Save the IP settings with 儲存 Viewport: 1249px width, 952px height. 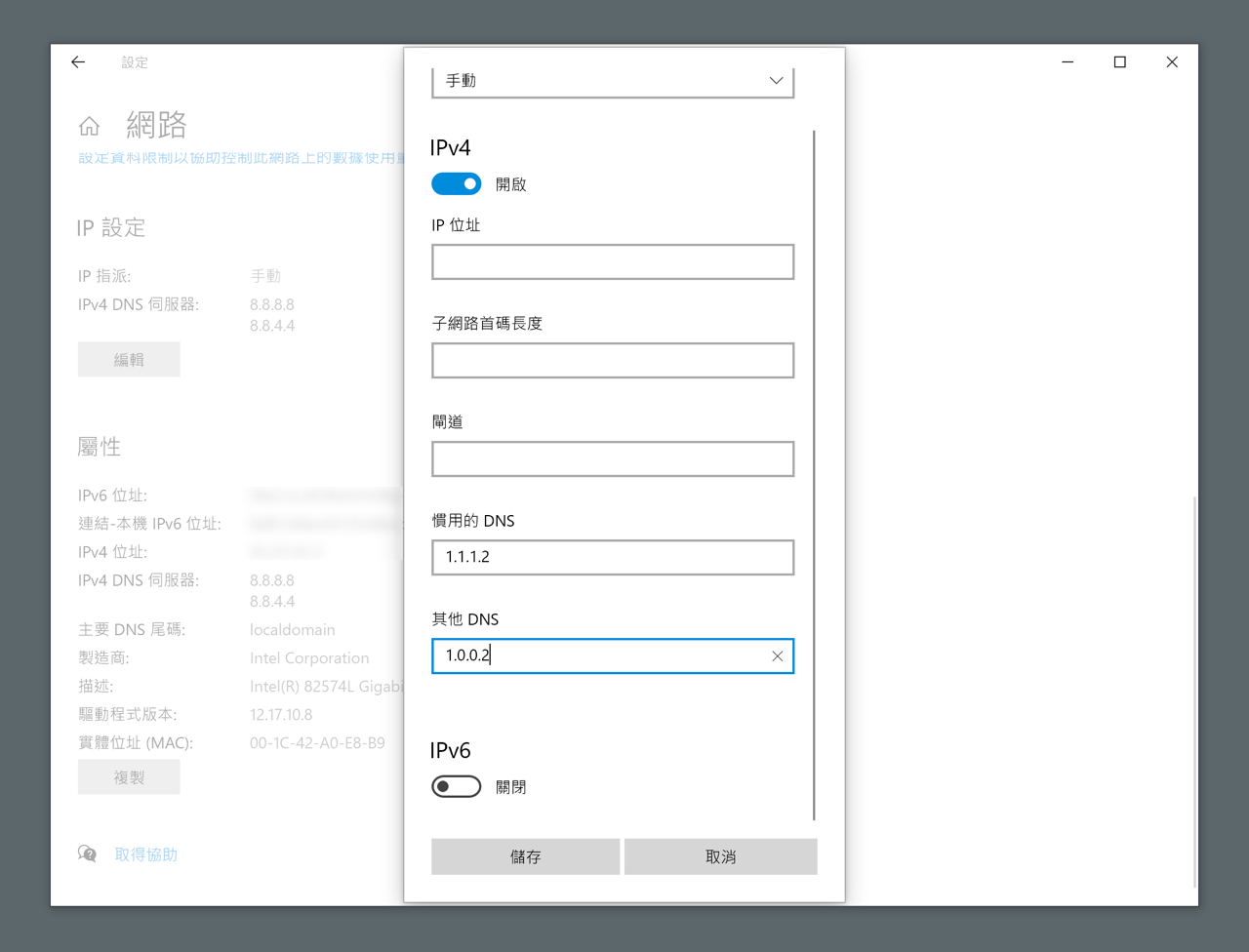525,856
